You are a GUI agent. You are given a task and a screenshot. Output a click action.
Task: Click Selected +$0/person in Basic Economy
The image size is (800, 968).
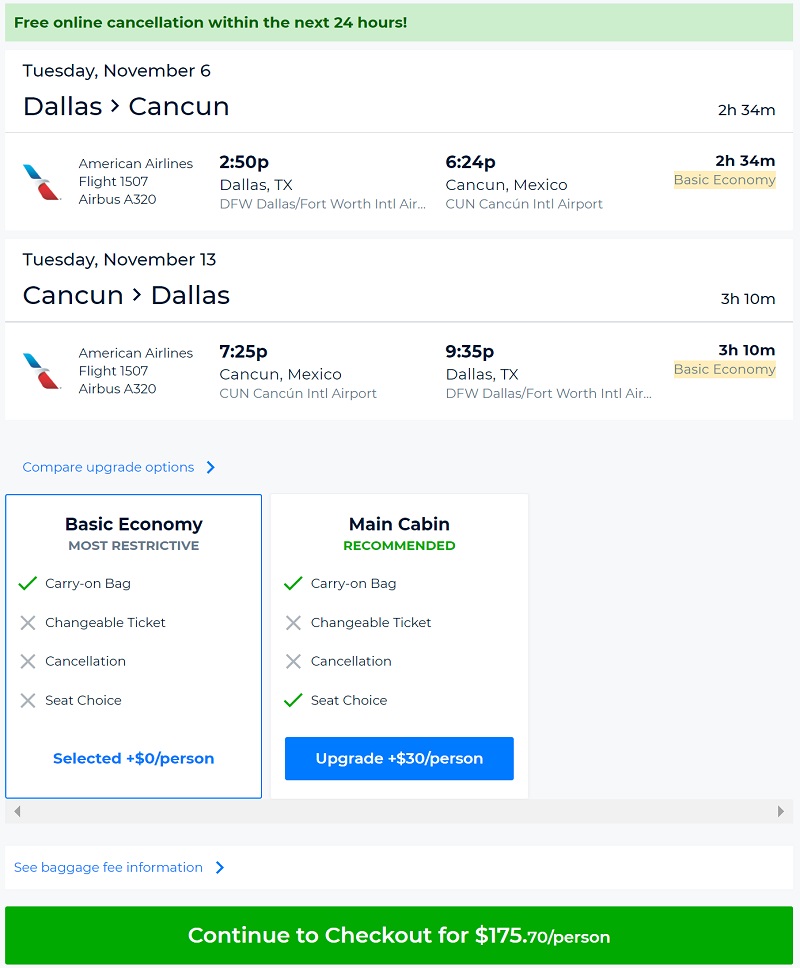(x=133, y=759)
